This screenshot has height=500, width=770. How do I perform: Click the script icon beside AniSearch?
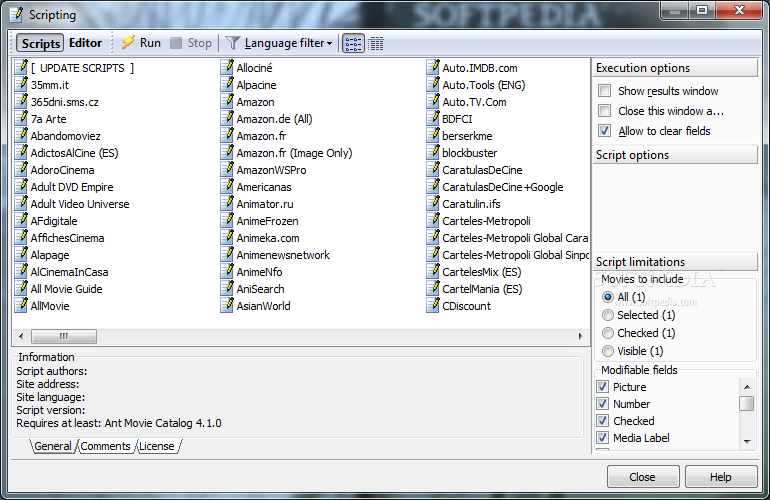tap(227, 288)
